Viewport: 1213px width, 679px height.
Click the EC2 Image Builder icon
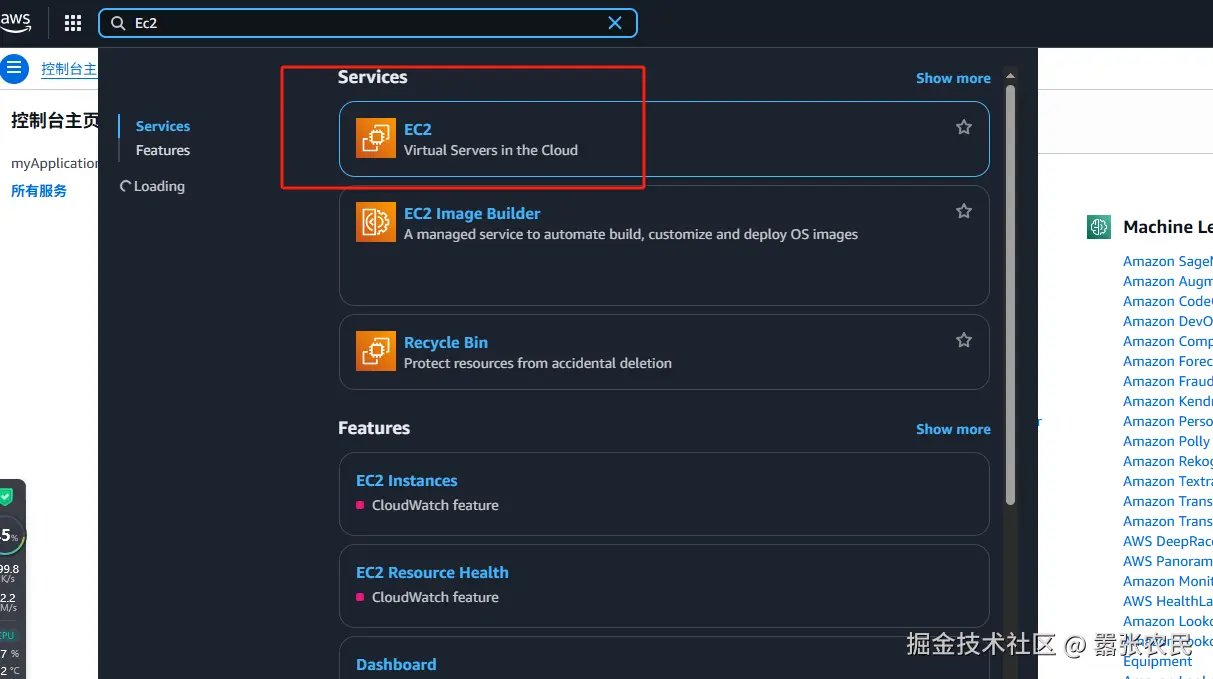click(376, 222)
